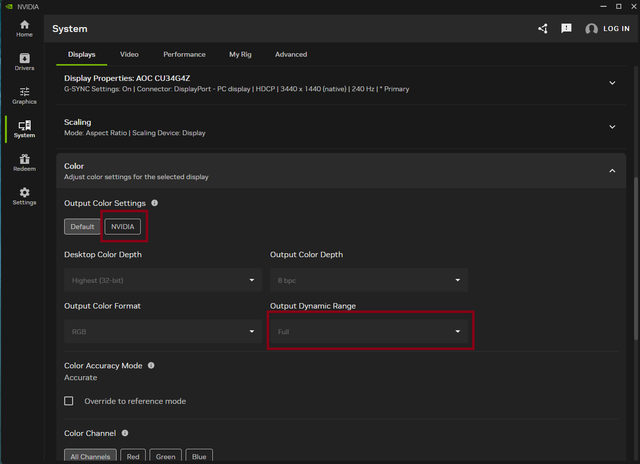This screenshot has height=464, width=640.
Task: Click the G-SYNC Settings summary line
Action: (236, 89)
